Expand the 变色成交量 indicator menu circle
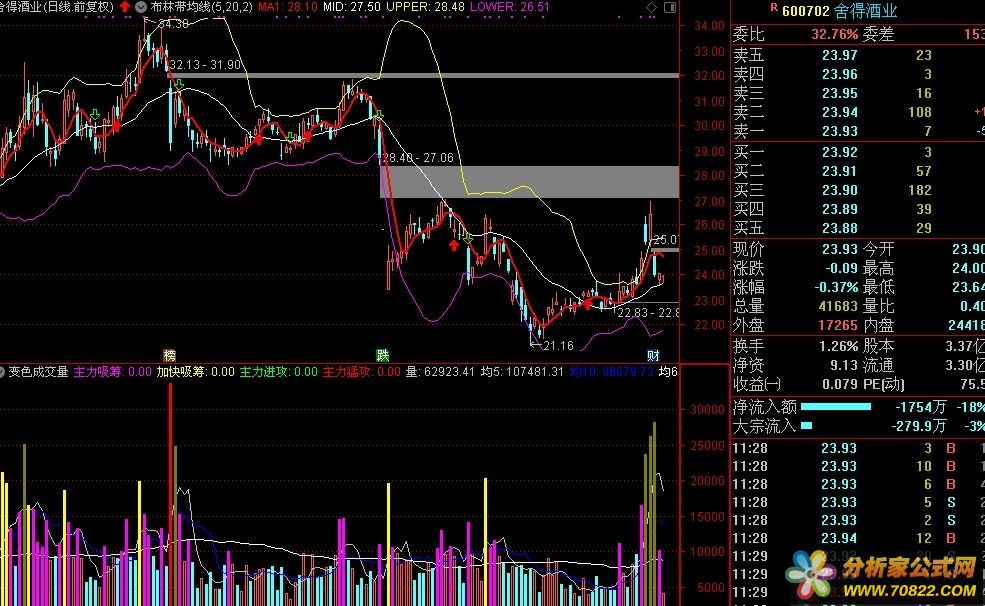This screenshot has width=985, height=606. 2,372
